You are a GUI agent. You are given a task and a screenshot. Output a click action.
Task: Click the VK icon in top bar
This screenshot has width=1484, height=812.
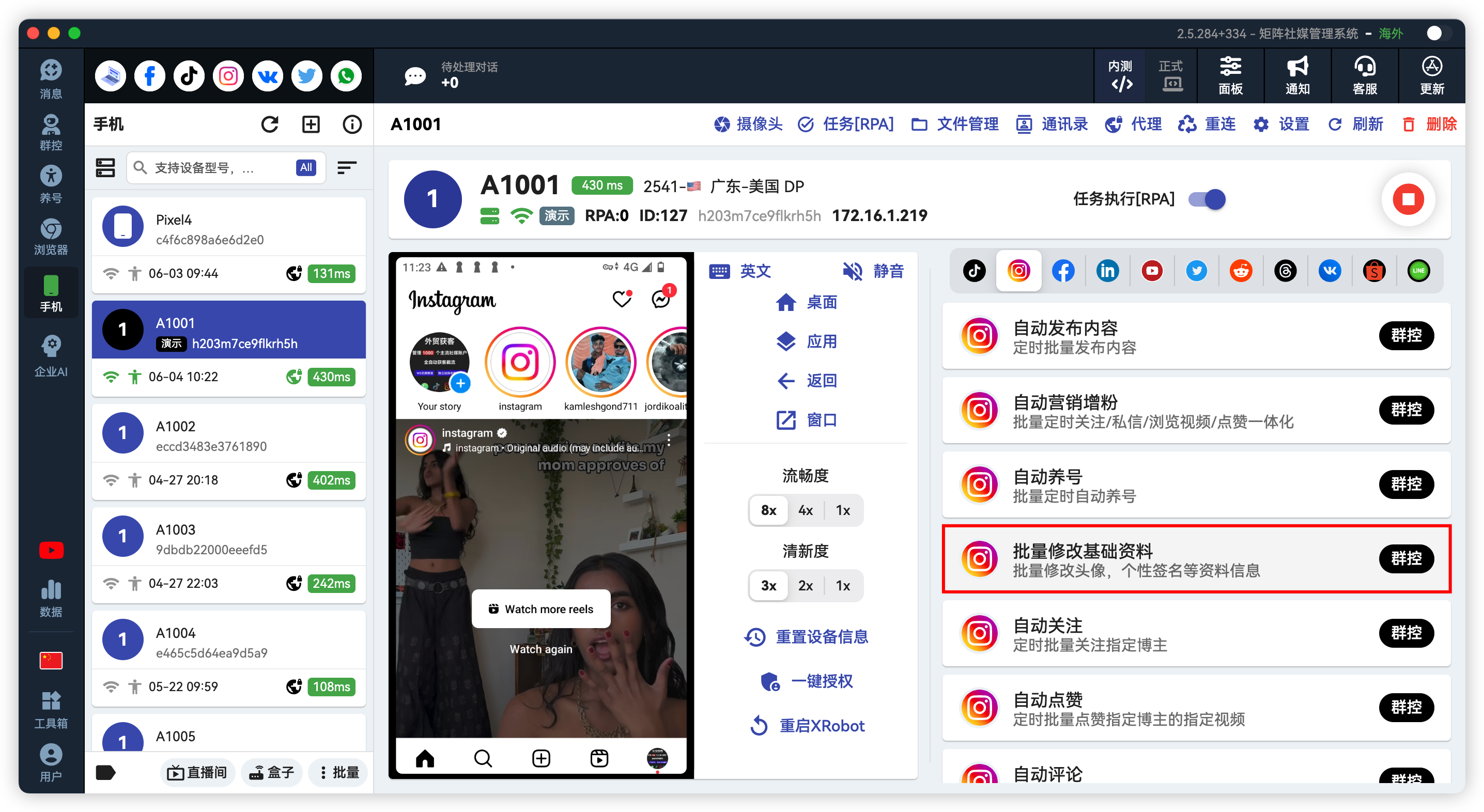tap(267, 75)
